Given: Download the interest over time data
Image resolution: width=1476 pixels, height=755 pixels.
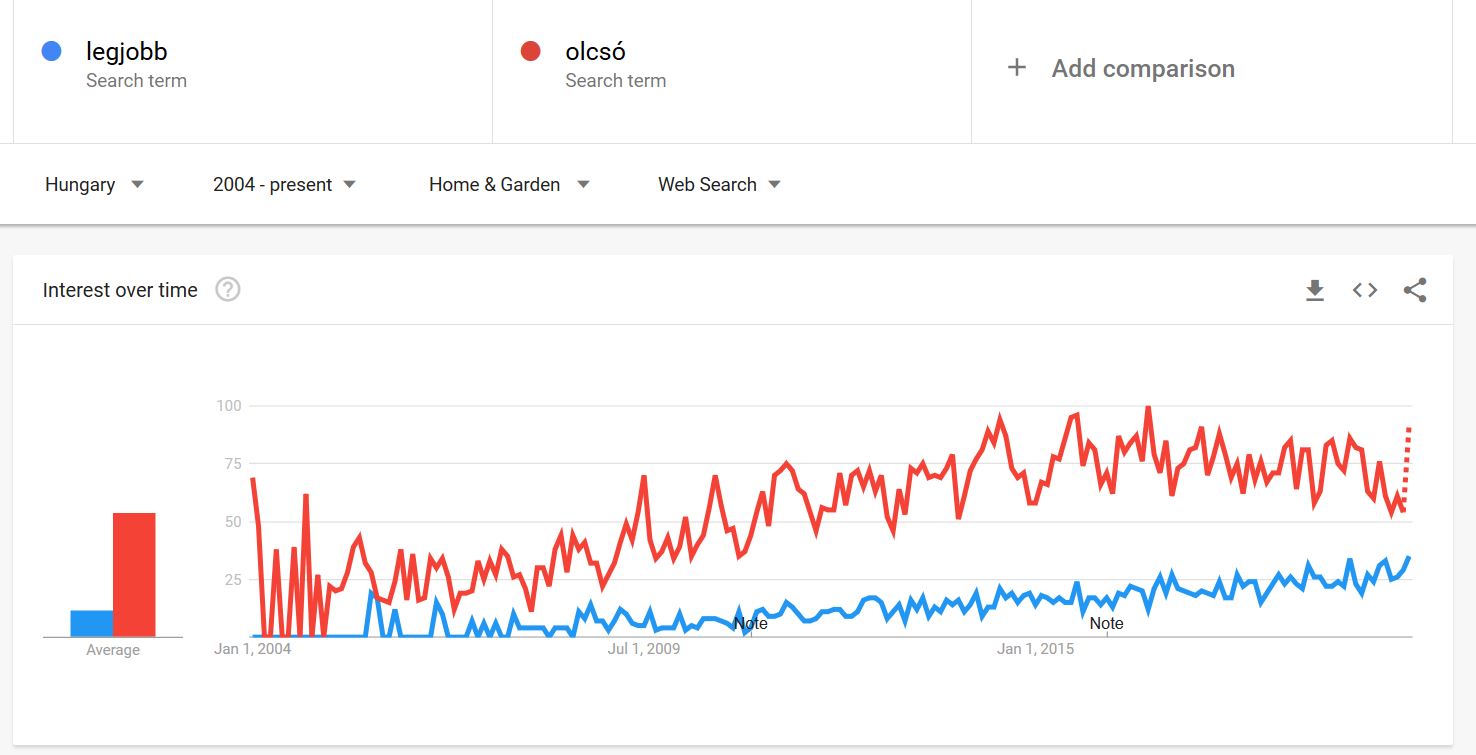Looking at the screenshot, I should tap(1315, 290).
